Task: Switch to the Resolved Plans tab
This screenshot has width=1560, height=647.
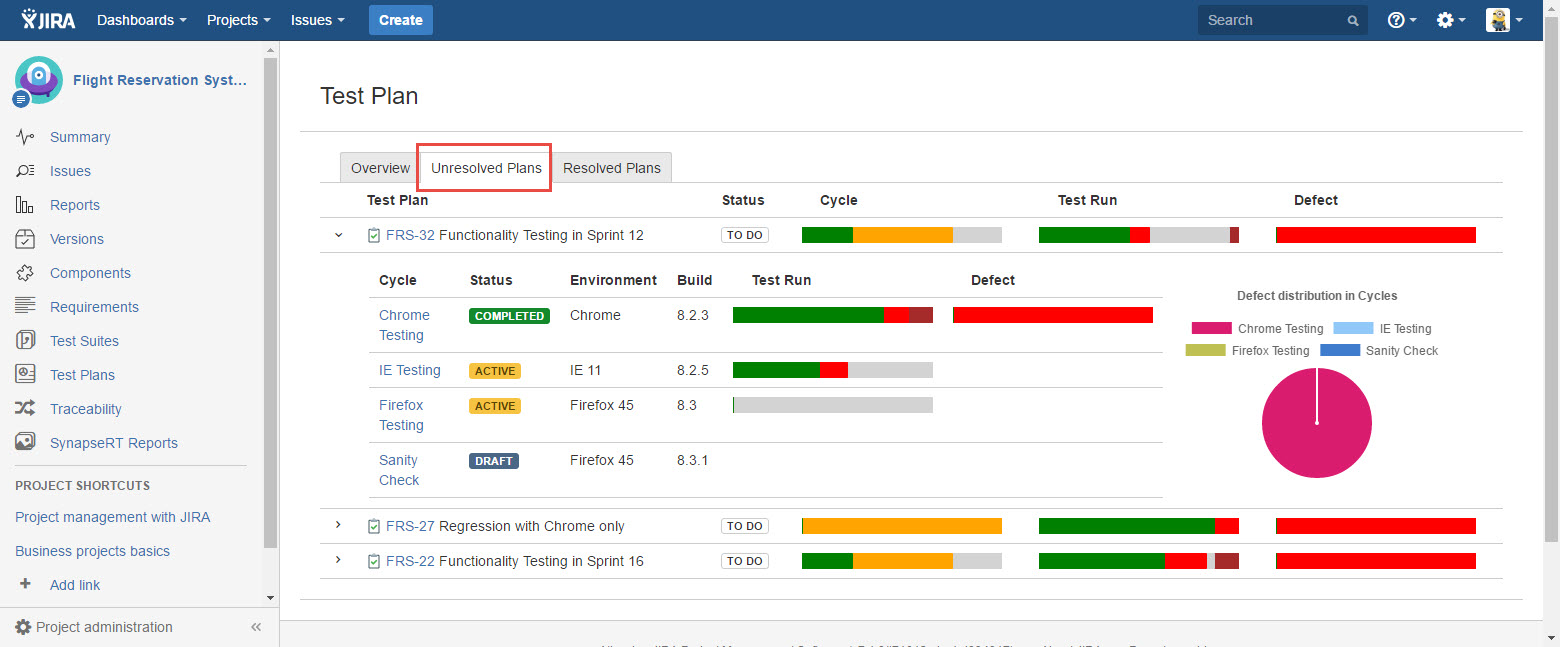Action: point(612,168)
